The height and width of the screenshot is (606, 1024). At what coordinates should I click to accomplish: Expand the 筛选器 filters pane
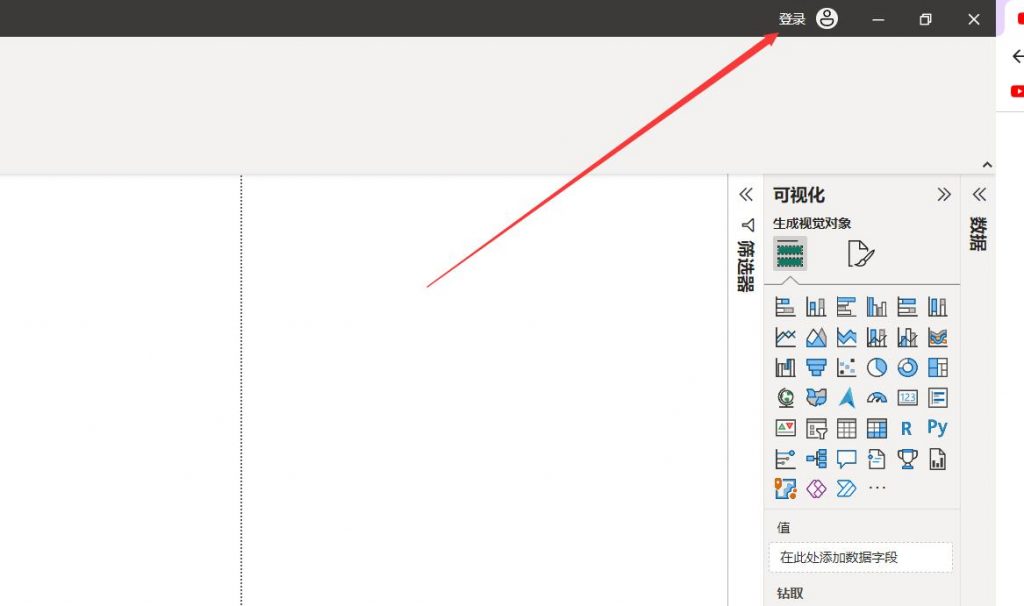[x=746, y=194]
